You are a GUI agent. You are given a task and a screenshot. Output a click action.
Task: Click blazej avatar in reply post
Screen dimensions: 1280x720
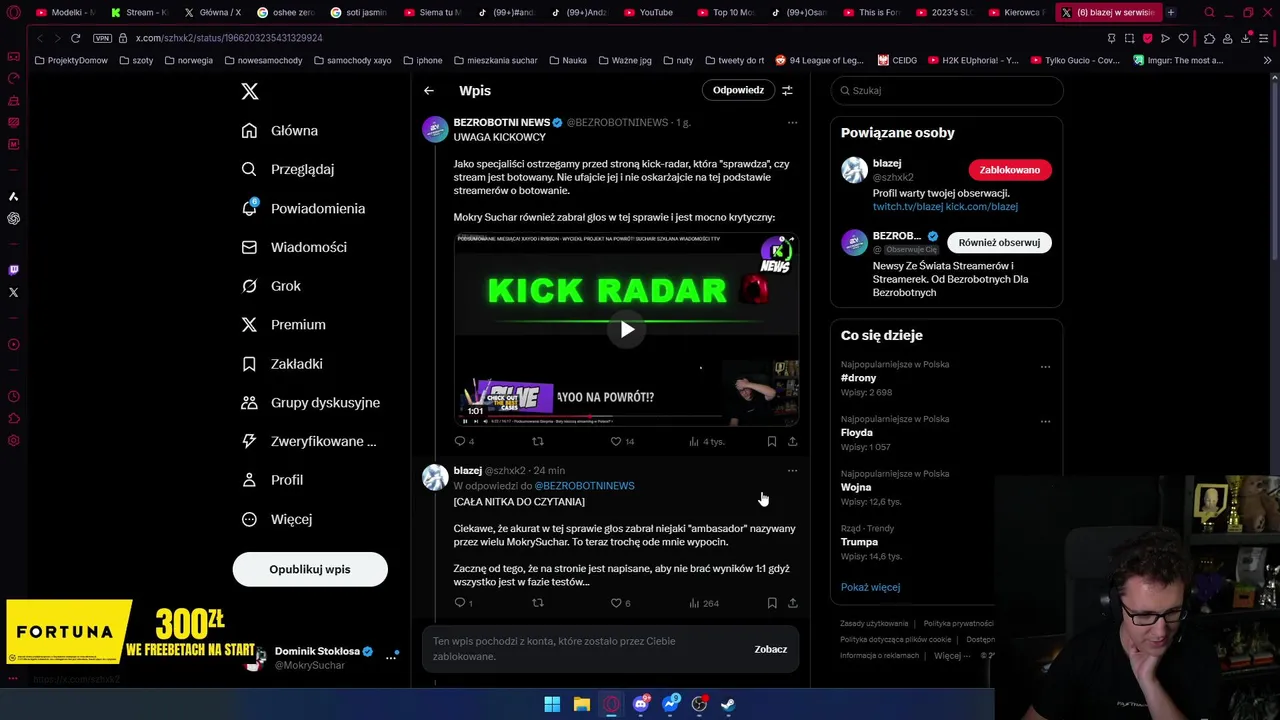[435, 477]
